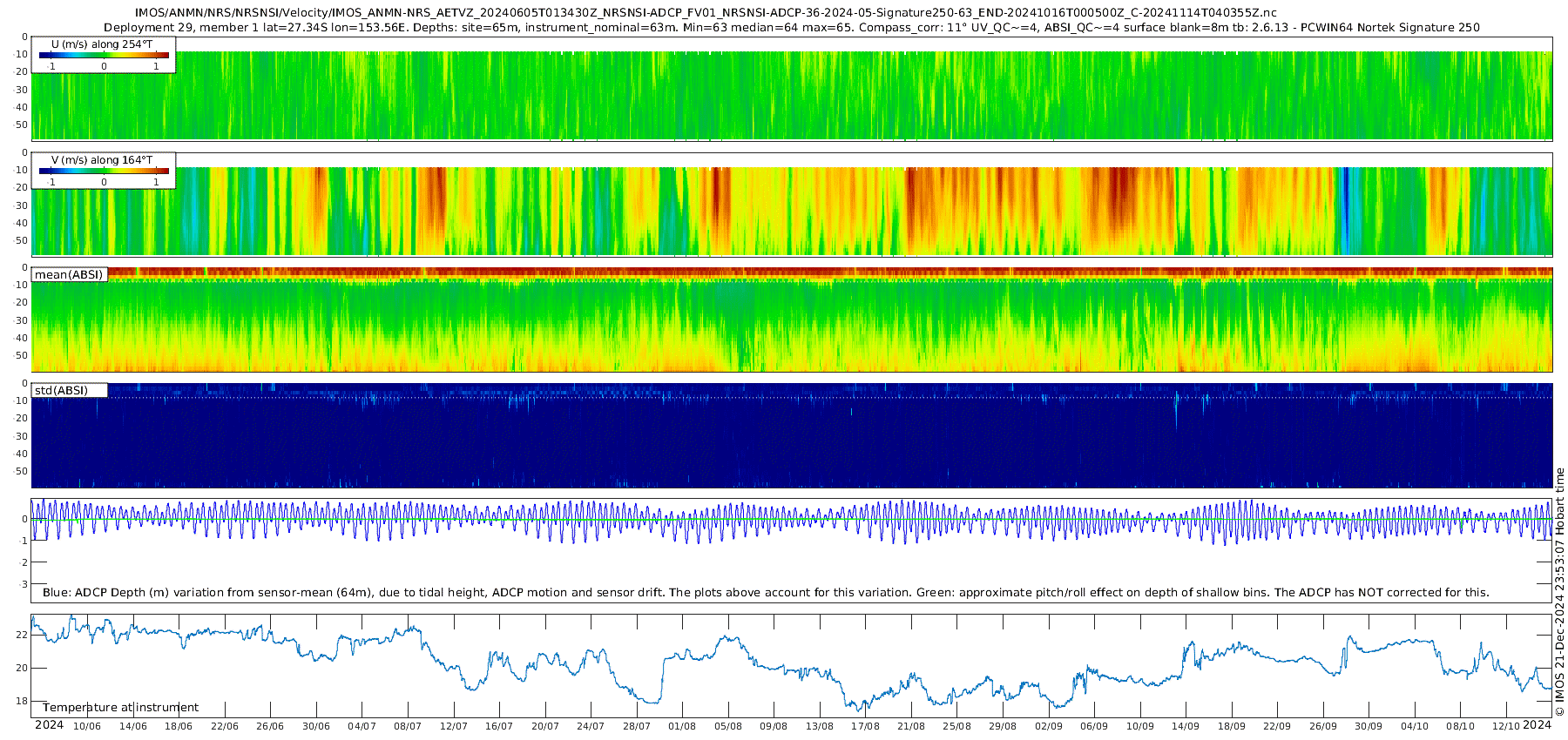
Task: Click the V (m/s) along 164°T colorbar
Action: coord(104,171)
